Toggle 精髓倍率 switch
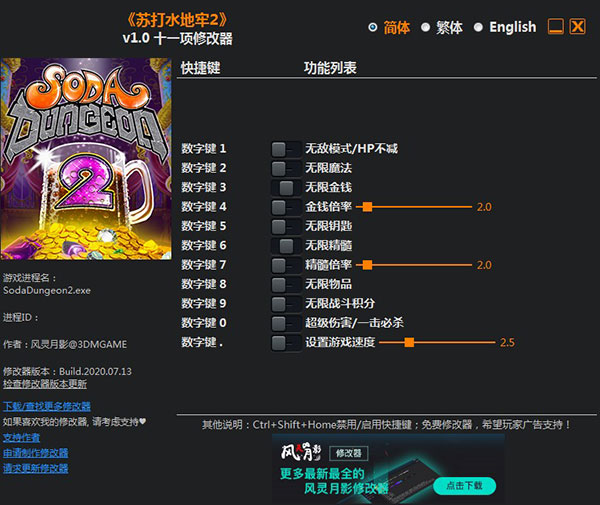600x505 pixels. (x=286, y=265)
